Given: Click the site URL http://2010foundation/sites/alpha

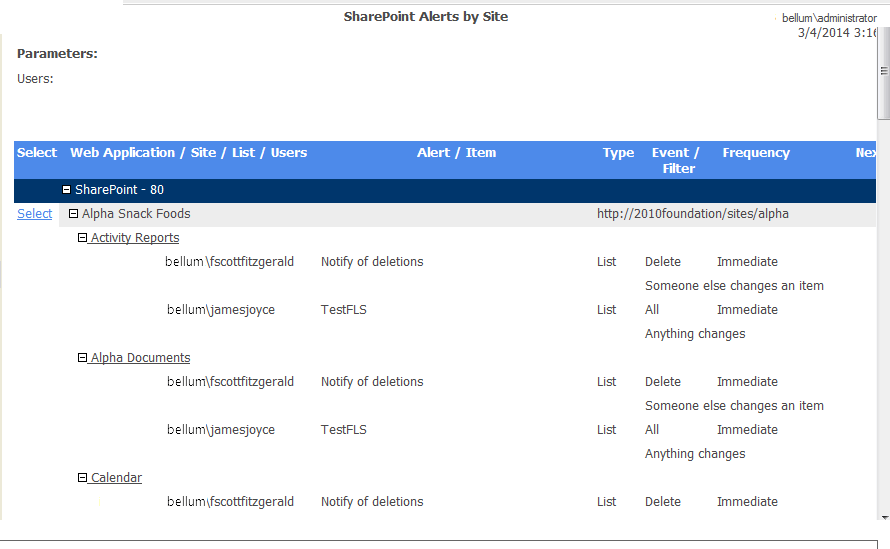Looking at the screenshot, I should coord(692,214).
